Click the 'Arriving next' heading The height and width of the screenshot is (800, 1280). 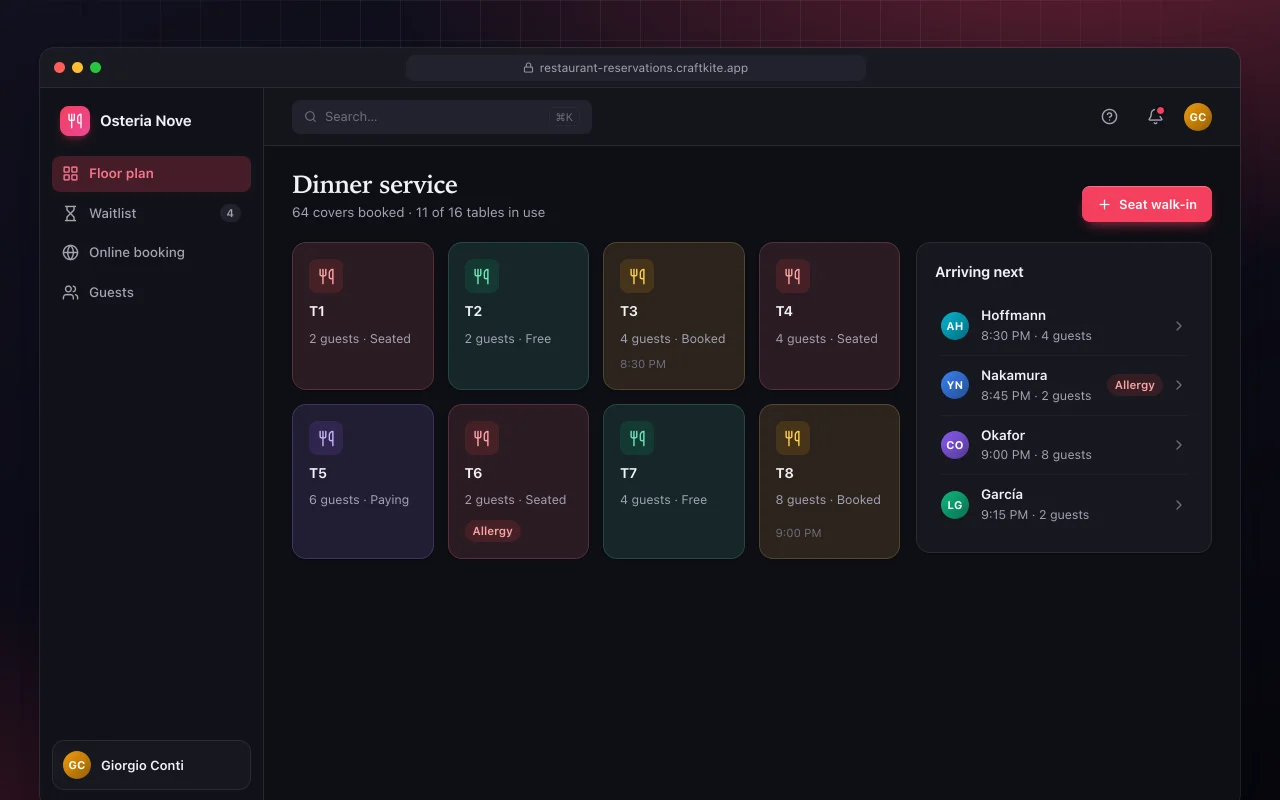click(979, 272)
